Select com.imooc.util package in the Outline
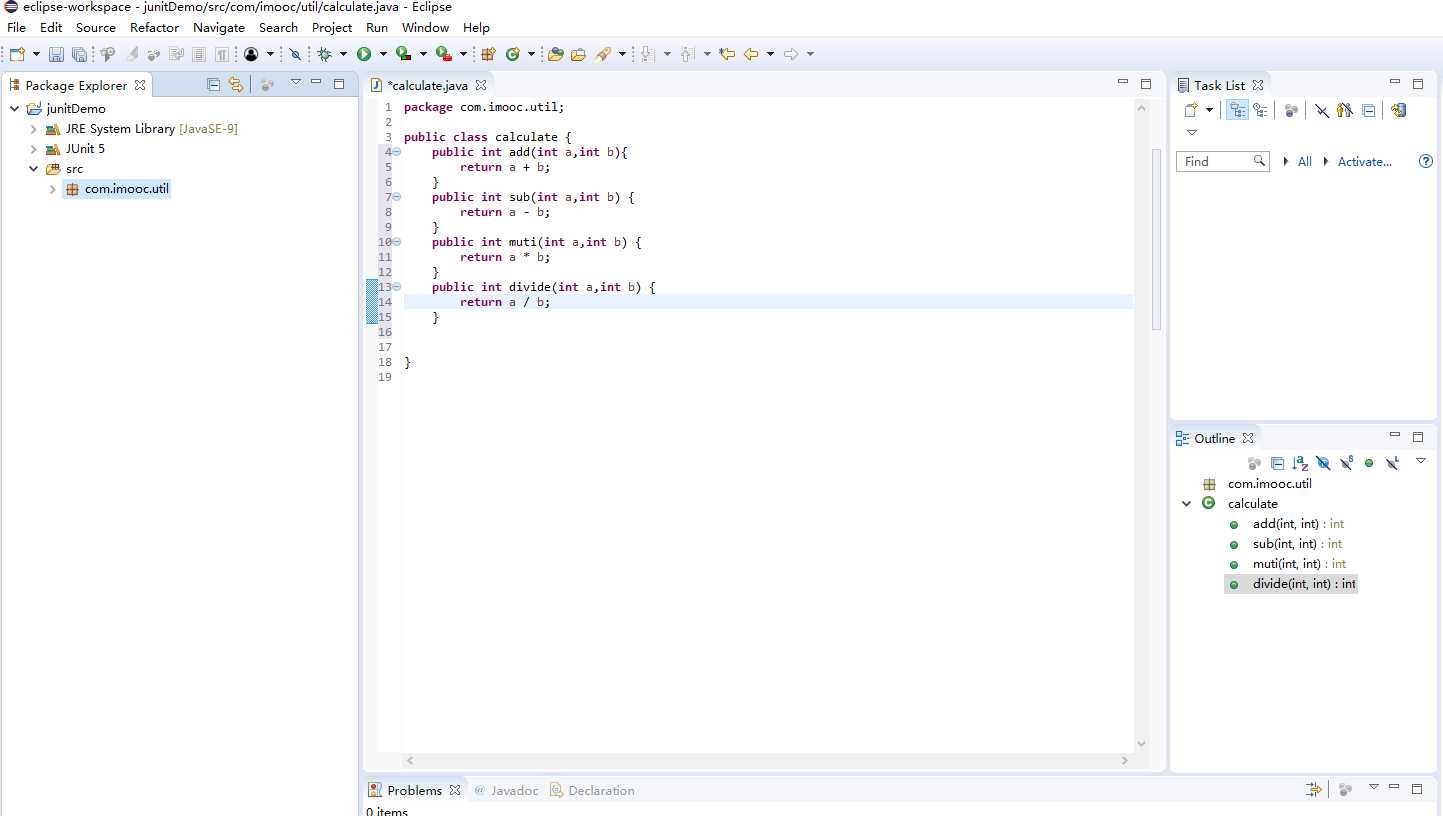 1269,484
